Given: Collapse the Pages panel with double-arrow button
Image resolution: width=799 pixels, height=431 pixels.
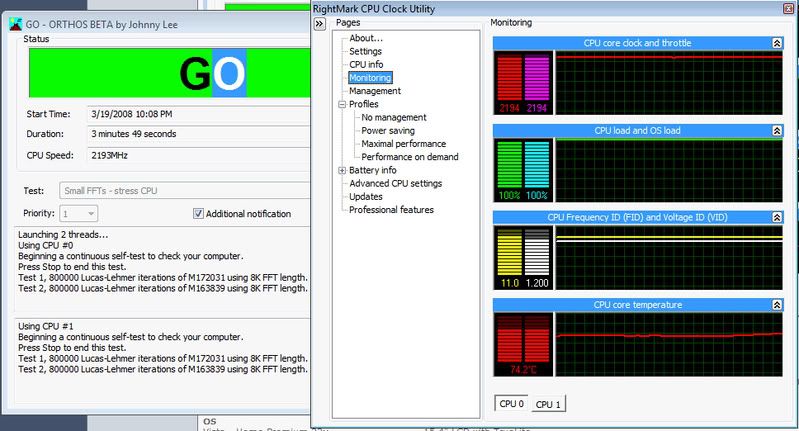Looking at the screenshot, I should (x=319, y=23).
